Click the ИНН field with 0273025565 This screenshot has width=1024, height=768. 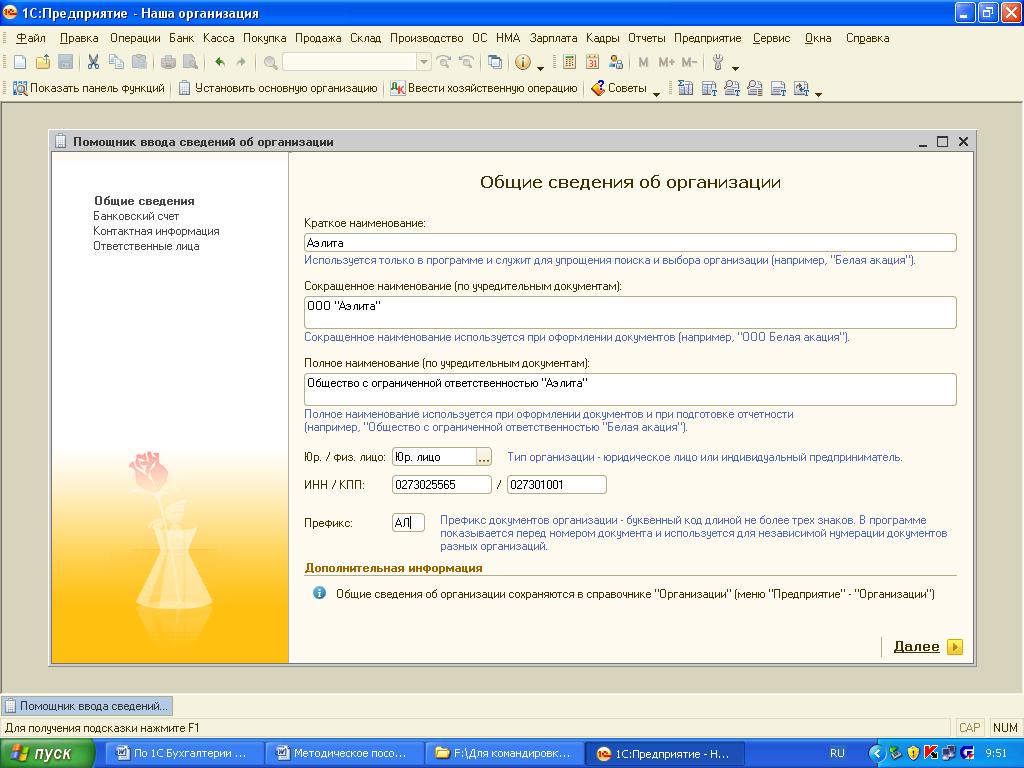pos(441,485)
